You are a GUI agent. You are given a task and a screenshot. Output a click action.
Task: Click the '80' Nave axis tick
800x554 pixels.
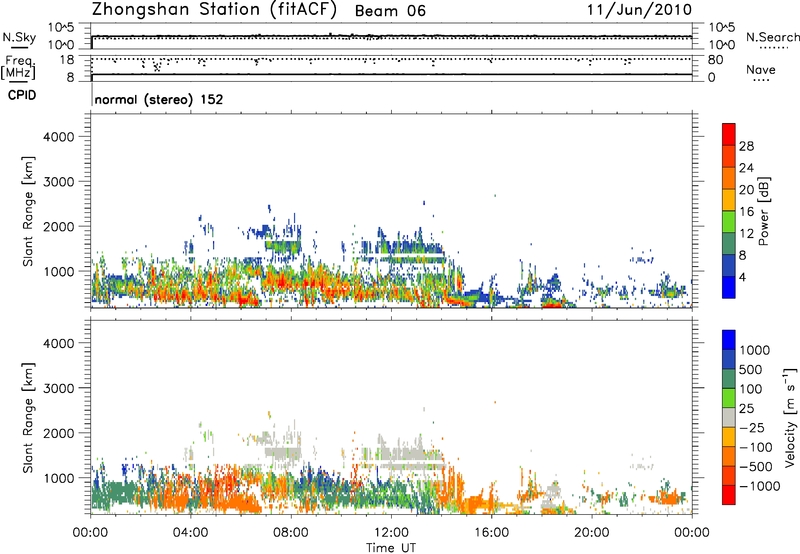[715, 60]
